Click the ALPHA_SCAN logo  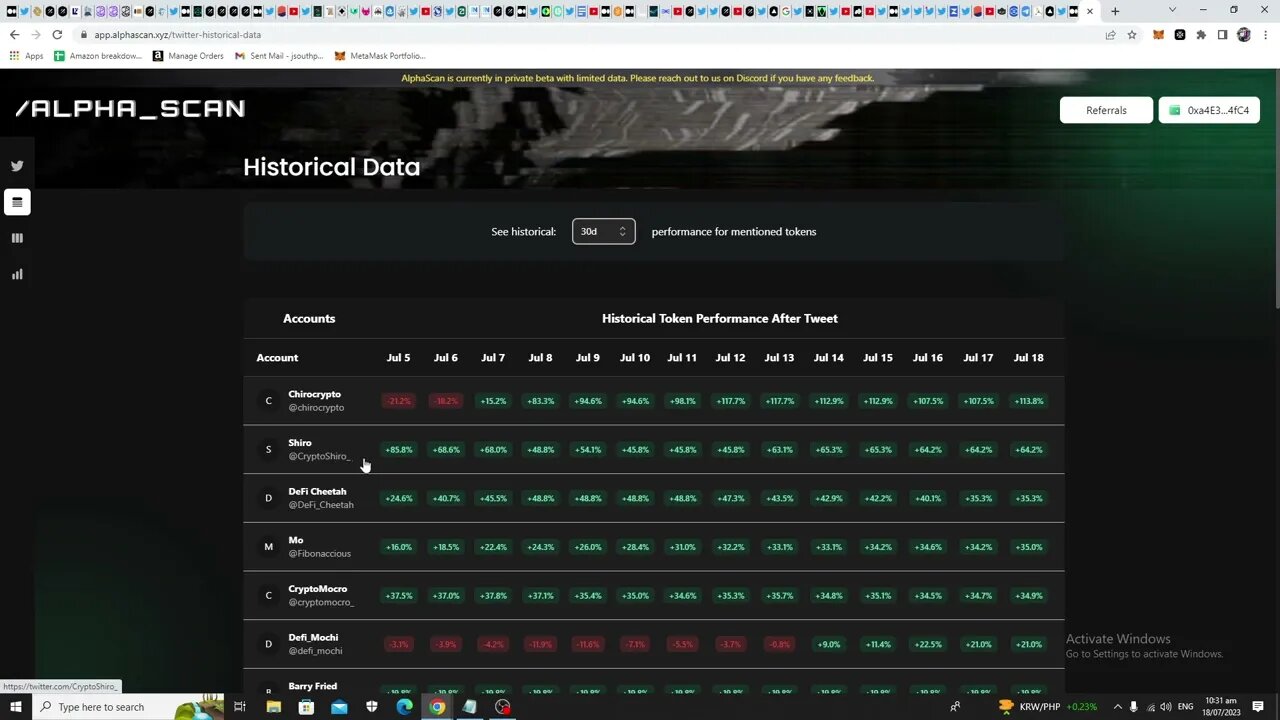[130, 108]
